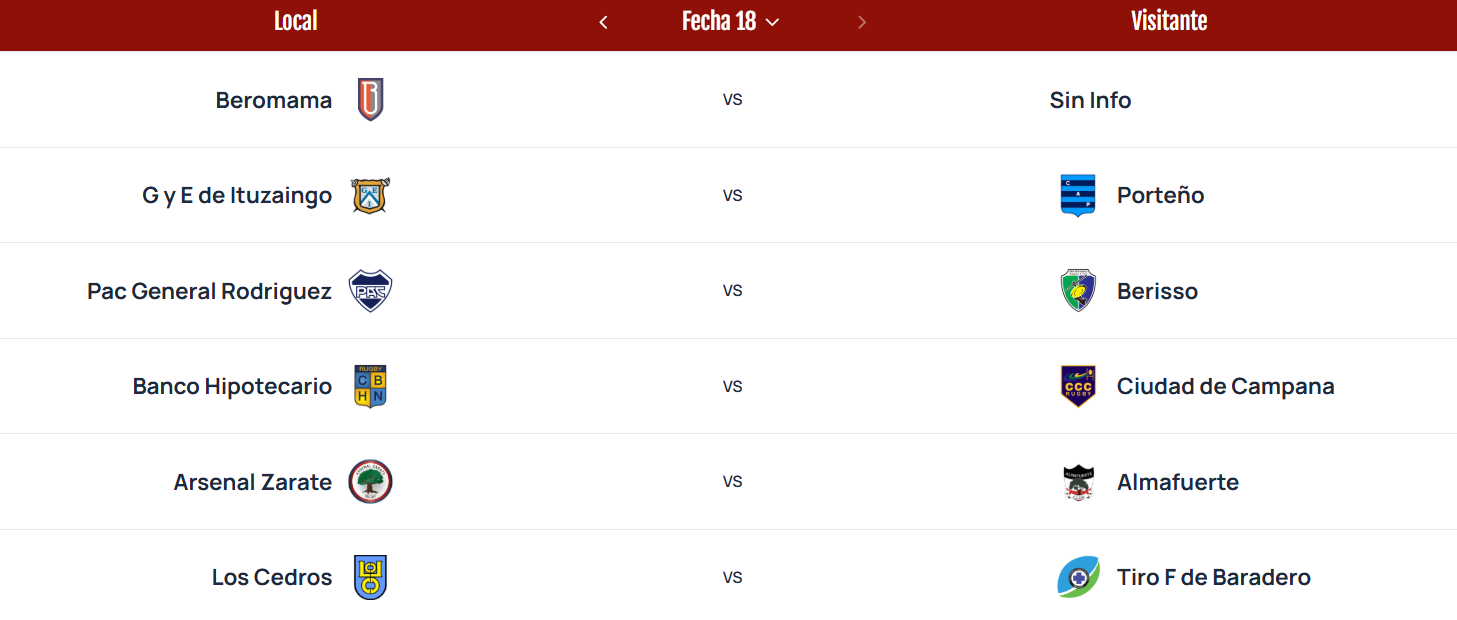Open the Fecha 18 dropdown selector
1457x620 pixels.
(x=730, y=22)
